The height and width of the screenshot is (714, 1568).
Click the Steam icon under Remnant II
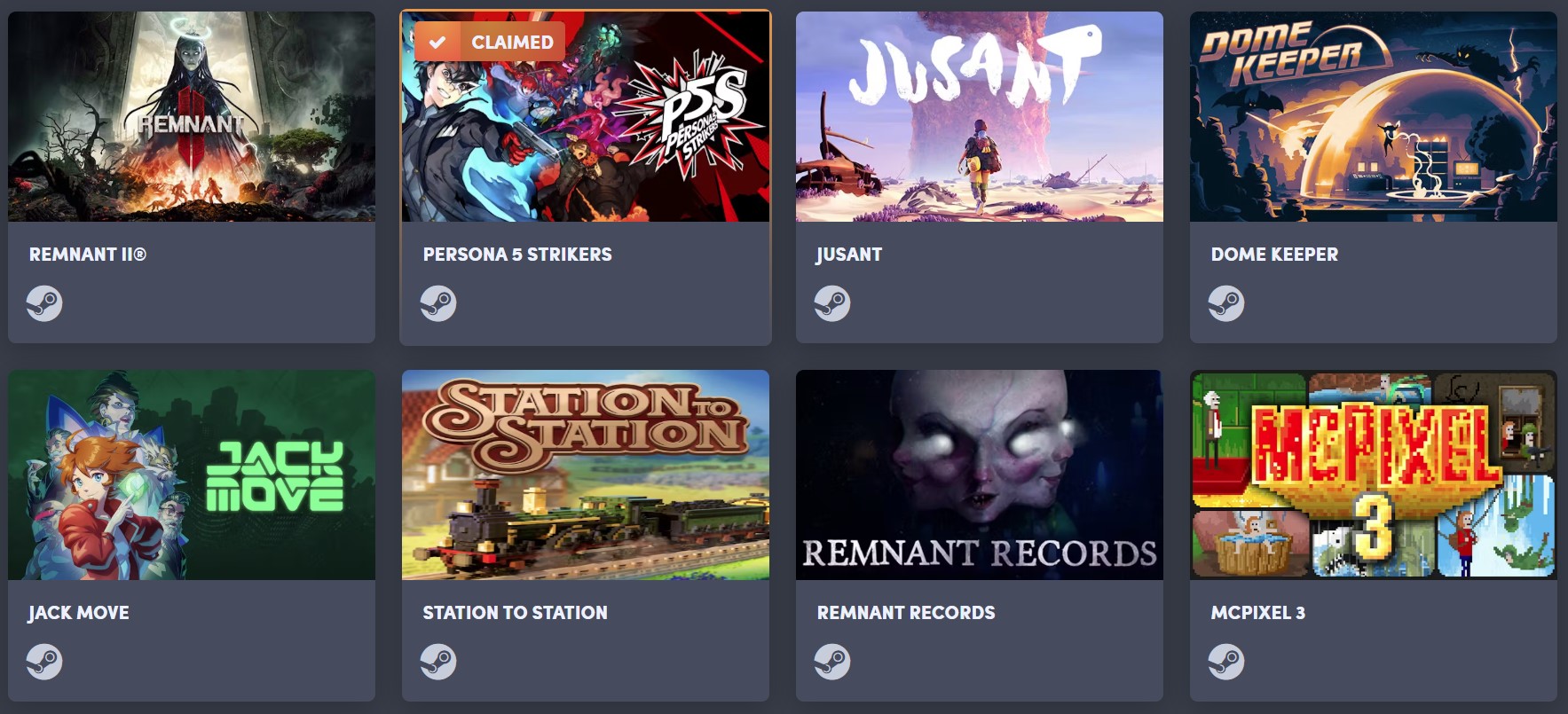[x=44, y=304]
